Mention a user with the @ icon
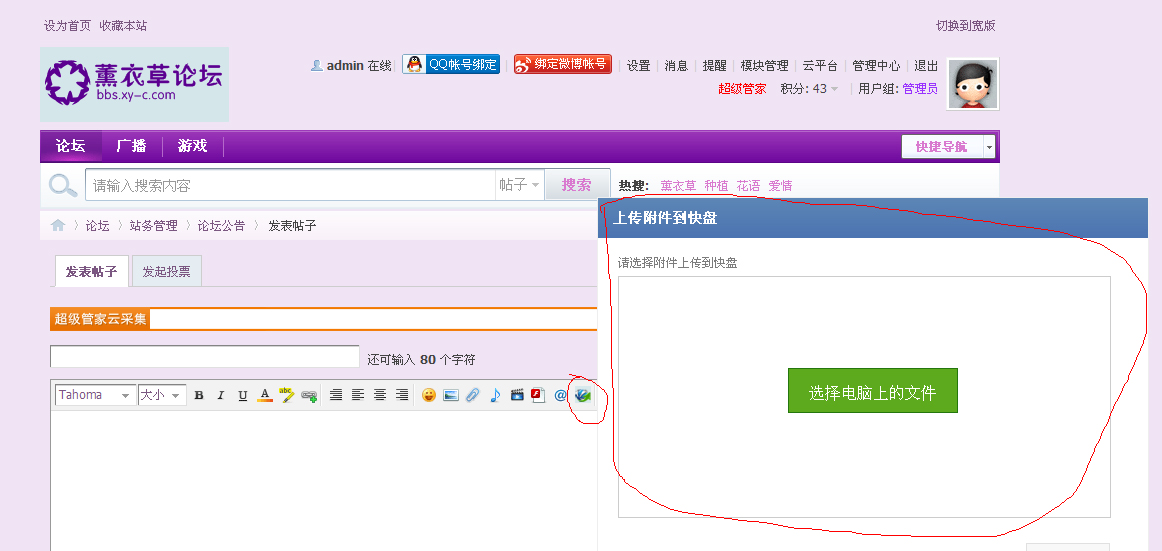The image size is (1162, 551). pos(560,395)
